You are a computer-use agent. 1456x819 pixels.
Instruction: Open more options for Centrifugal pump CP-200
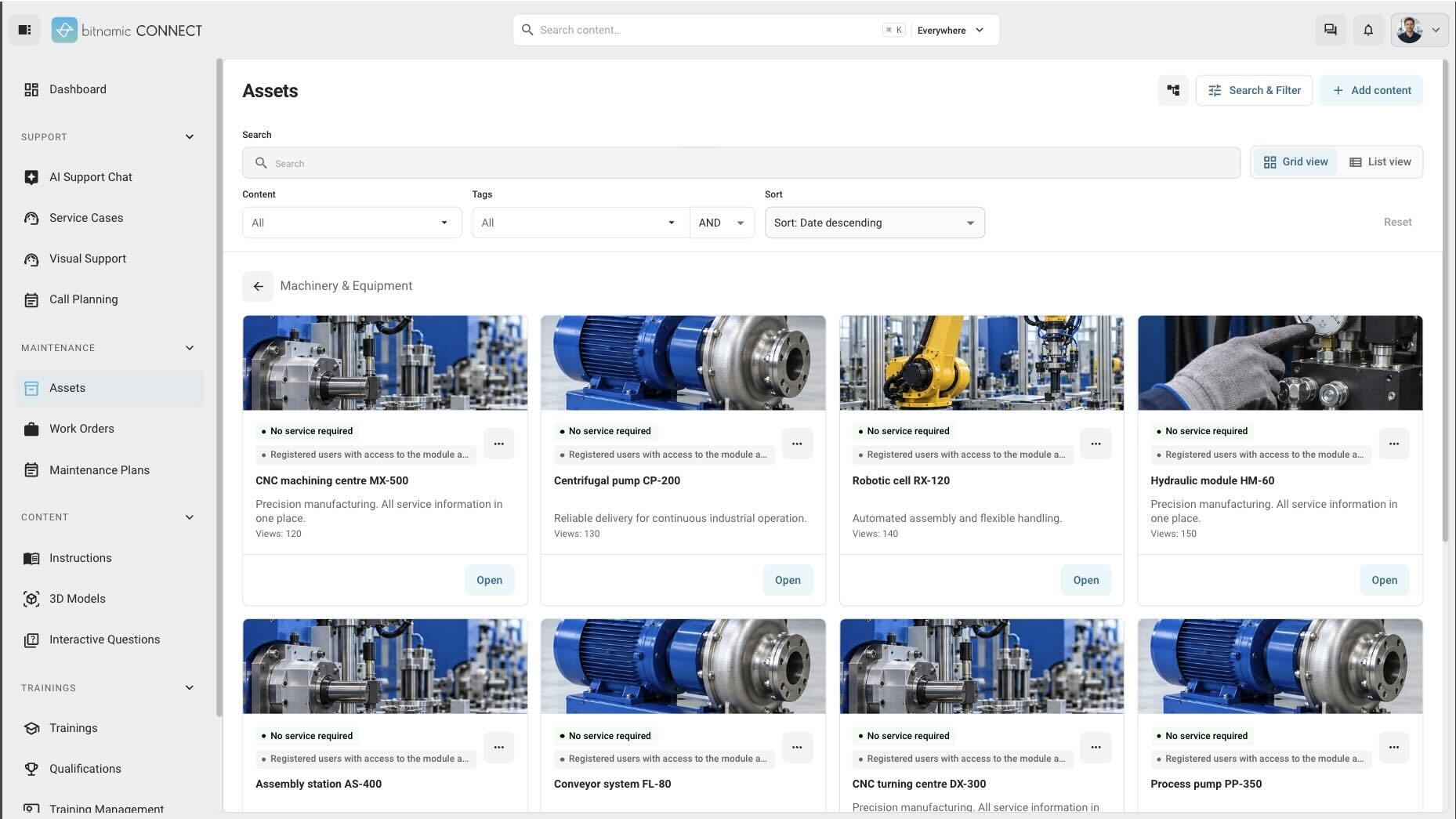click(x=797, y=444)
